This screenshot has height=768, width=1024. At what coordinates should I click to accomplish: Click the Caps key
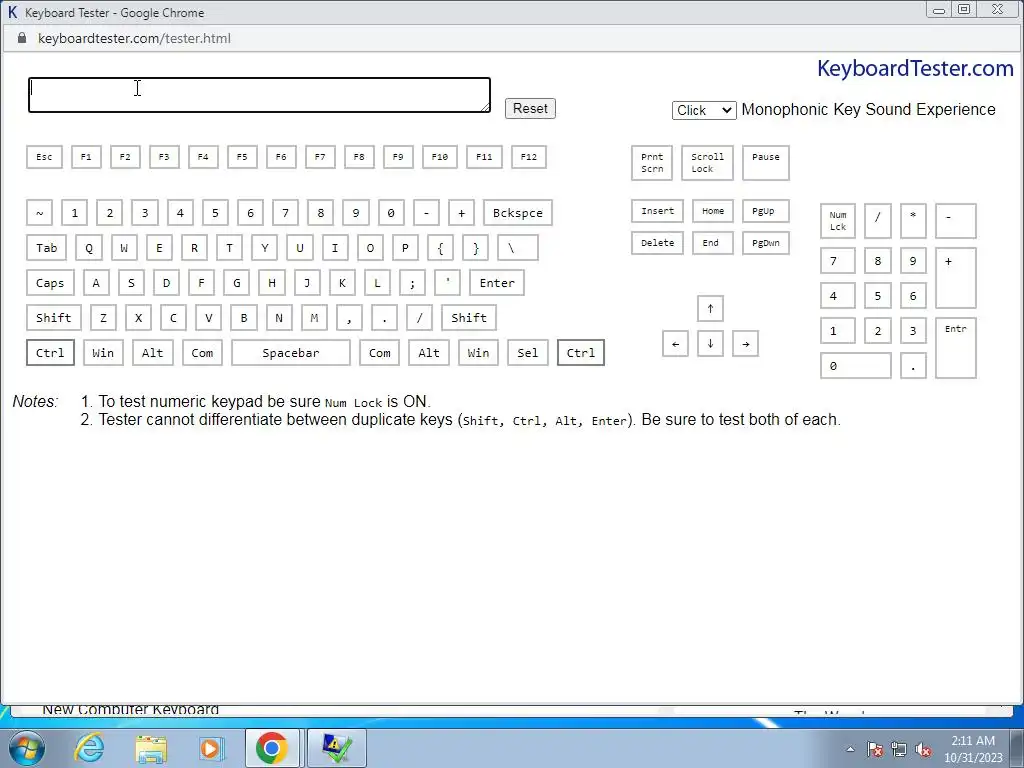(50, 283)
